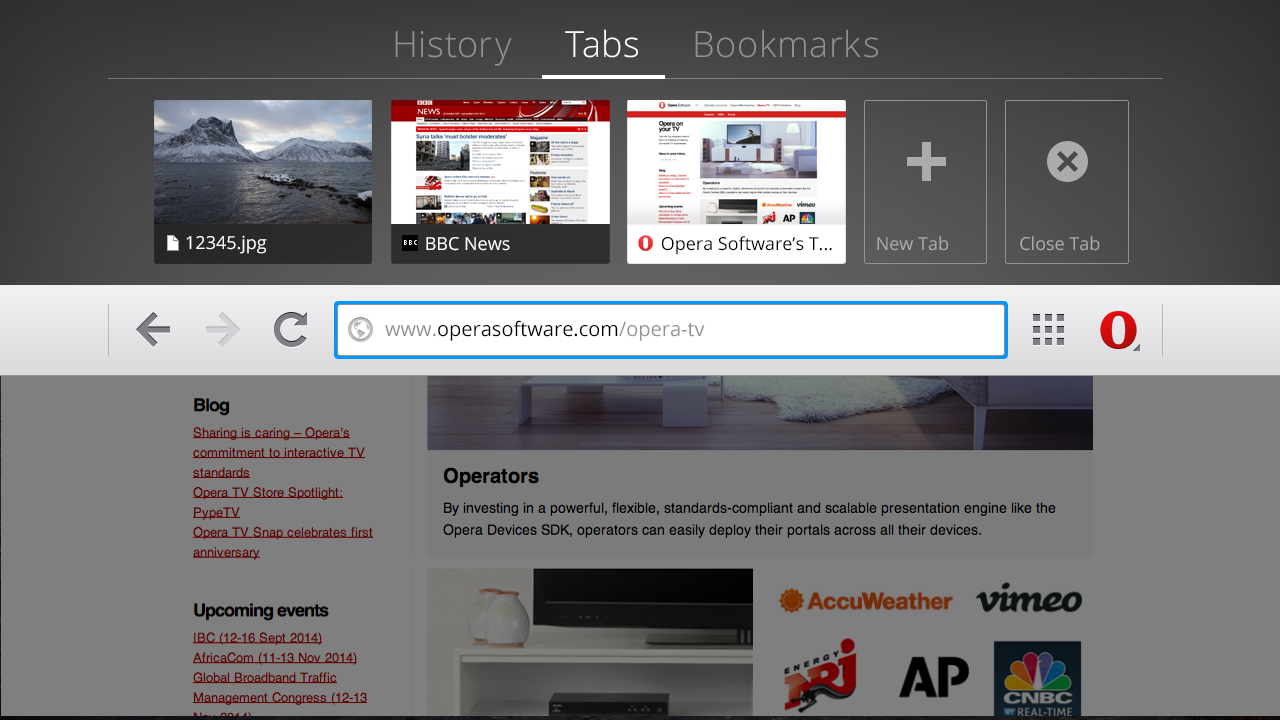Click the BBC favicon on BBC News tab
This screenshot has height=720, width=1280.
click(x=410, y=243)
